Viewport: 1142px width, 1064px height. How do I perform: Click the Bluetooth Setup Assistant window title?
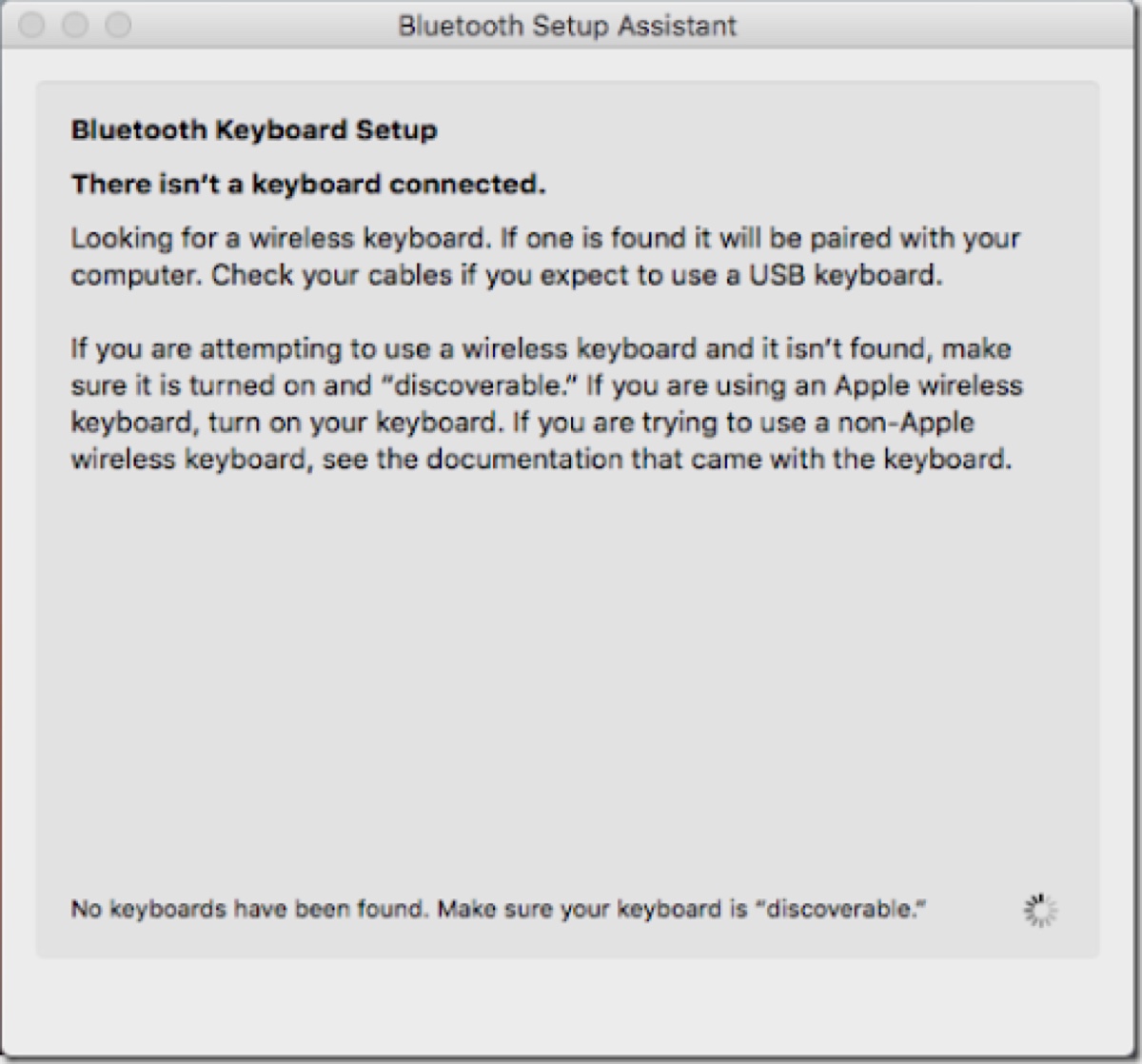click(567, 26)
